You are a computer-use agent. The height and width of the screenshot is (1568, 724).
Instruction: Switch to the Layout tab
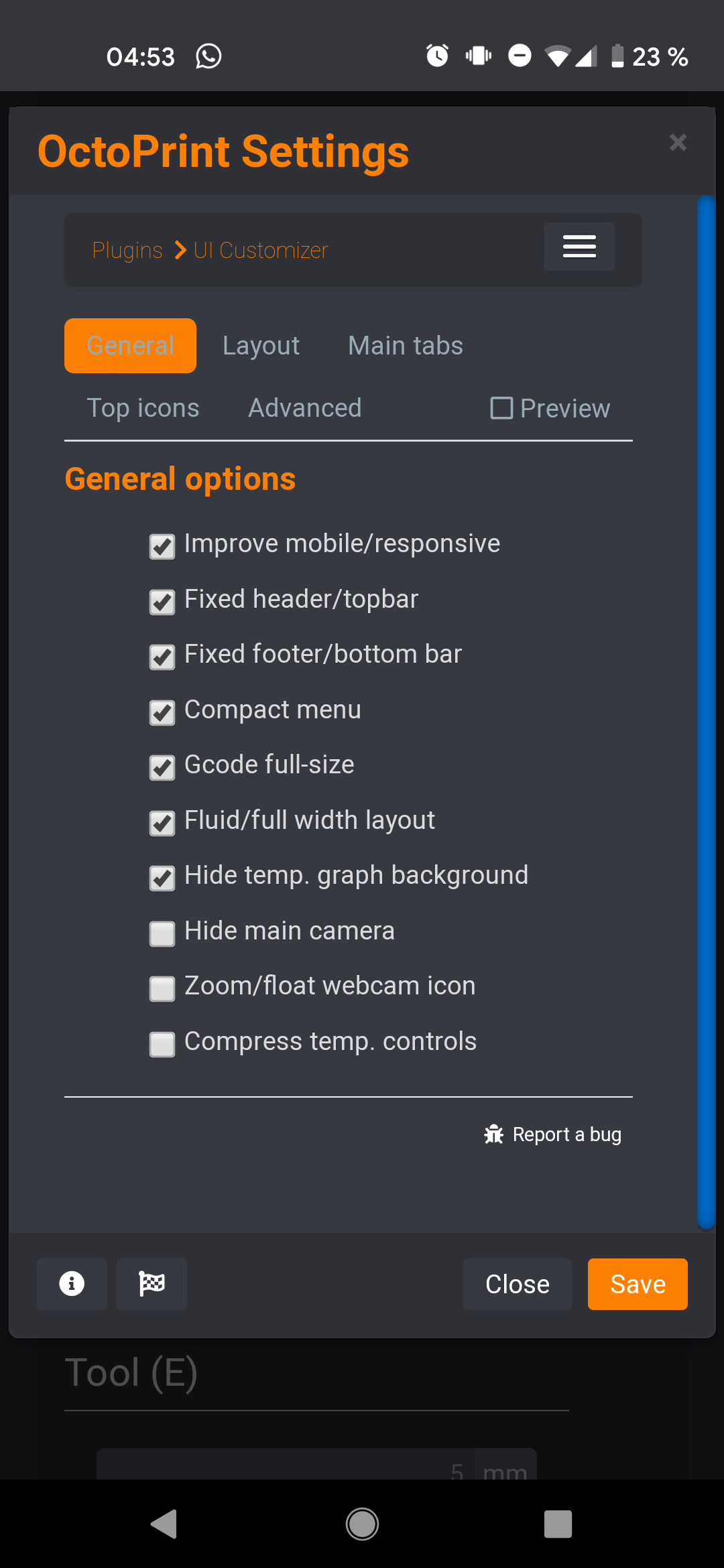click(260, 345)
